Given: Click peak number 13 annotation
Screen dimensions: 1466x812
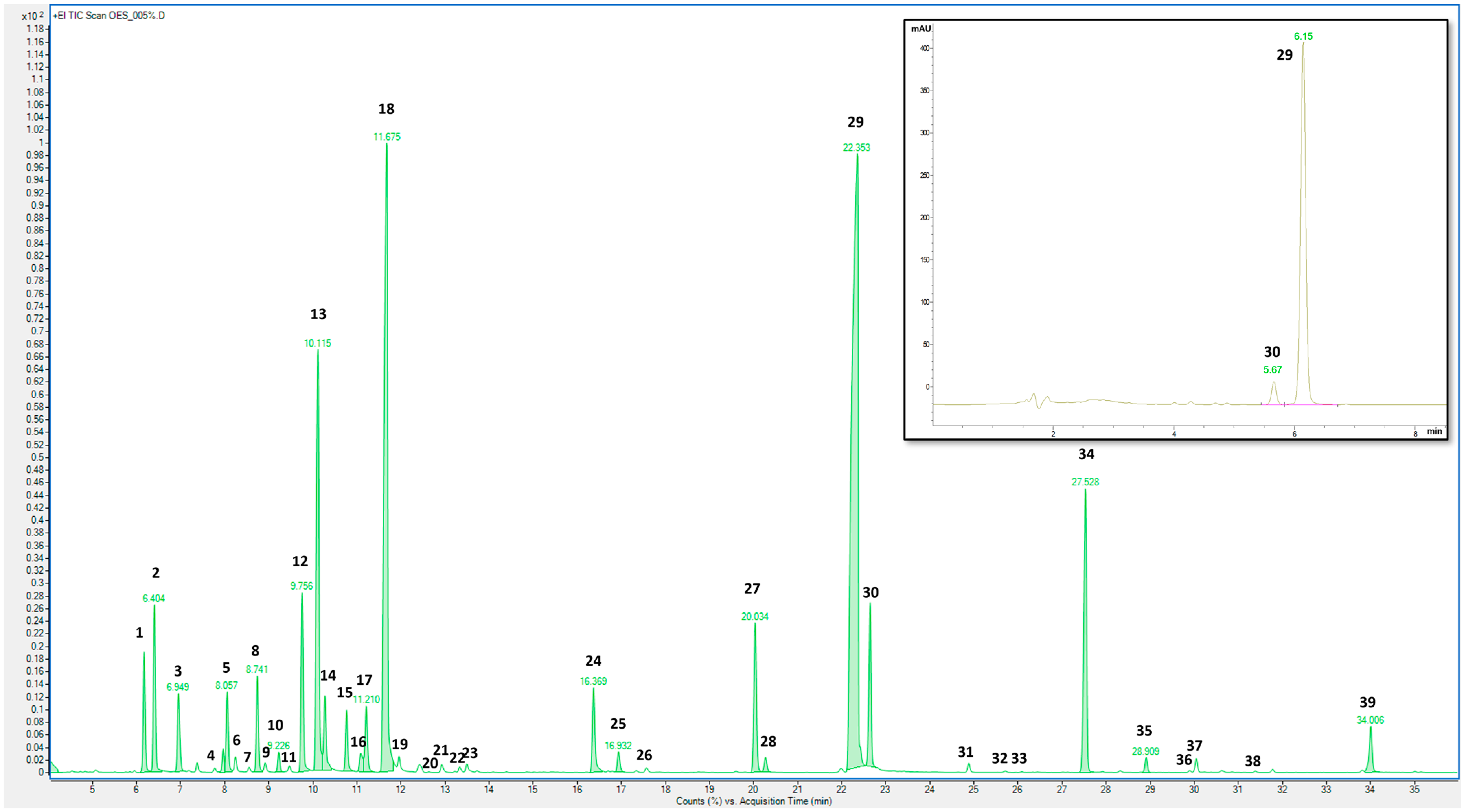Looking at the screenshot, I should coord(318,314).
